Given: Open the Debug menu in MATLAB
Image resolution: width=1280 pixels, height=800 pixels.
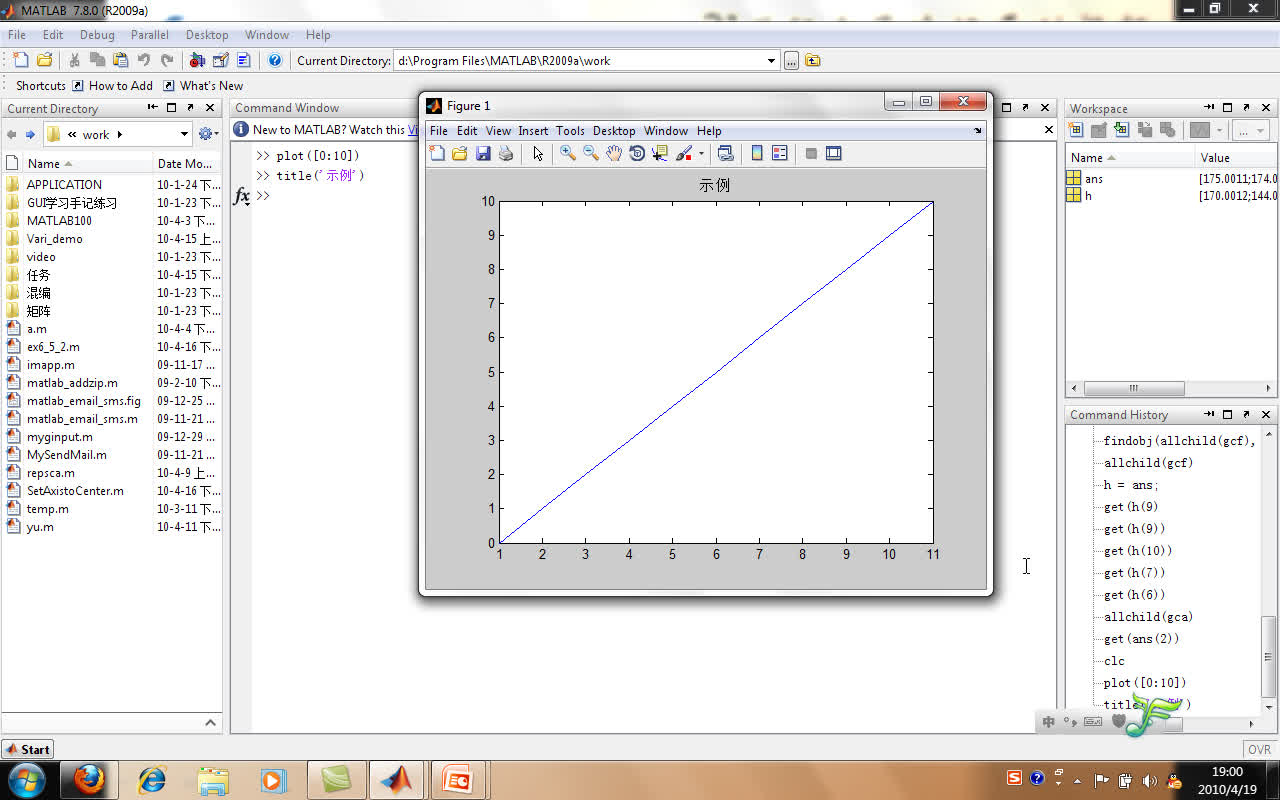Looking at the screenshot, I should [x=97, y=34].
